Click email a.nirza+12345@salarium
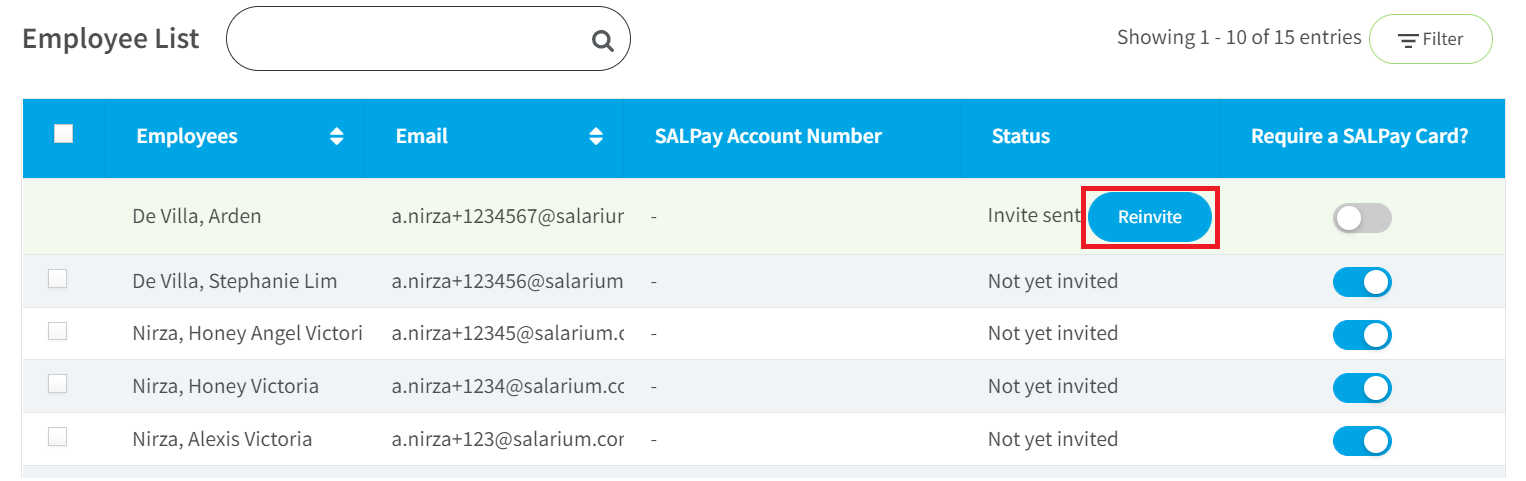Image resolution: width=1526 pixels, height=481 pixels. (508, 333)
